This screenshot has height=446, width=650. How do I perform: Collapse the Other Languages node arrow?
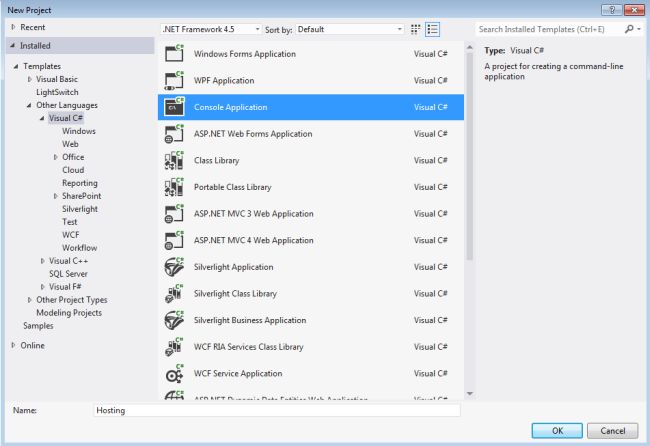tap(29, 105)
